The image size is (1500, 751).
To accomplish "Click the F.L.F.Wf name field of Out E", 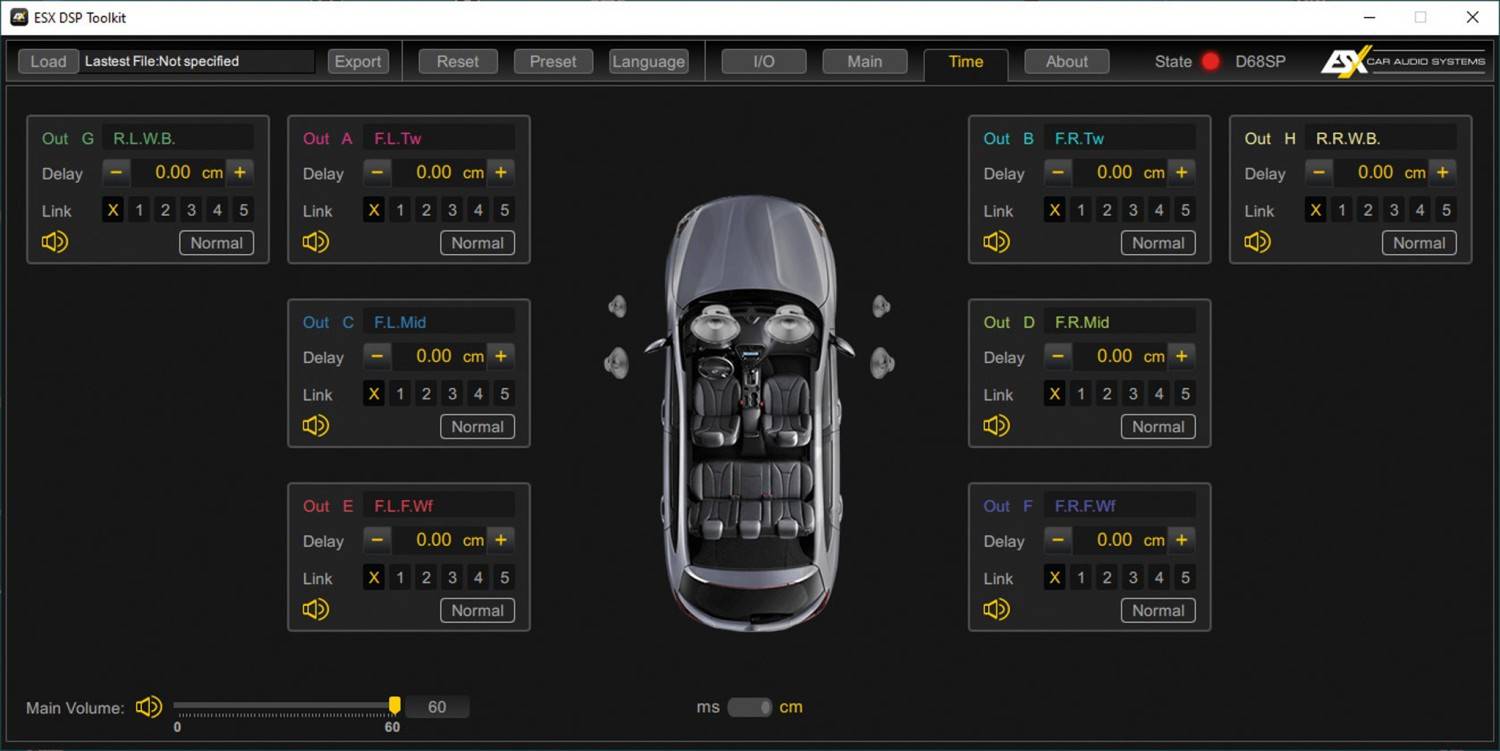I will pos(438,506).
